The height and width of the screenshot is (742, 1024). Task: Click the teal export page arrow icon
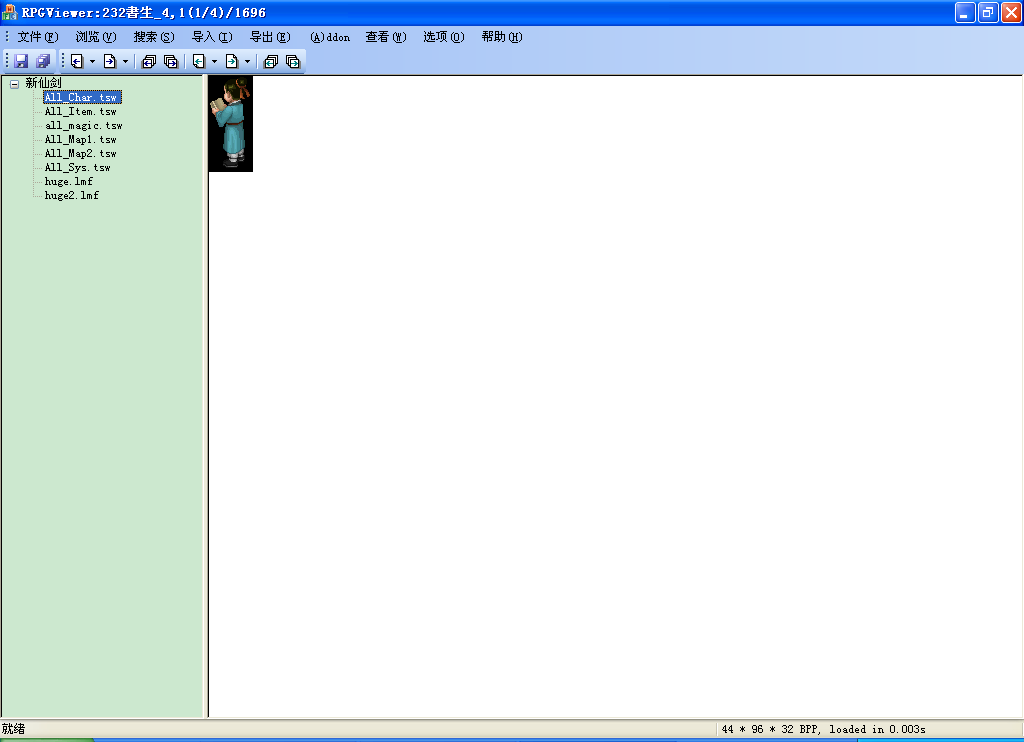pyautogui.click(x=232, y=61)
